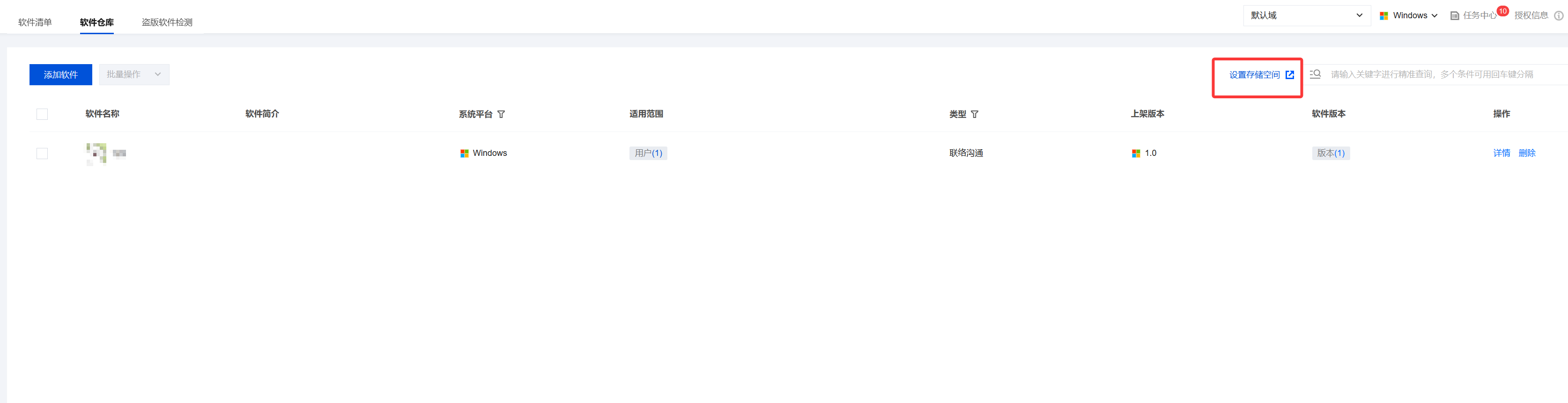Click the 软件版本 column header
Viewport: 1568px width, 403px height.
click(x=1329, y=114)
